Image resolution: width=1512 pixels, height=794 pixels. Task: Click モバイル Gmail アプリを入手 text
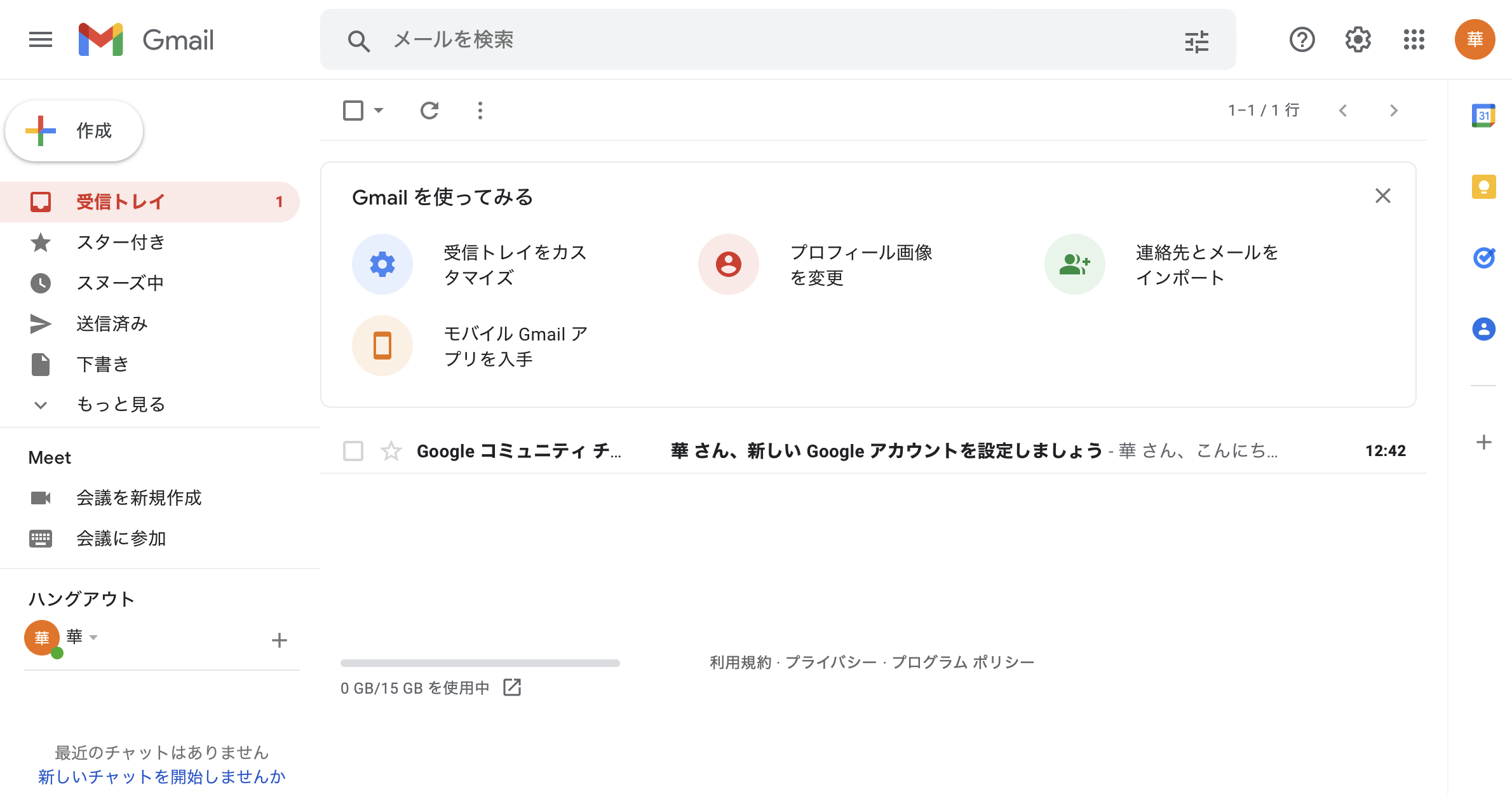click(516, 346)
